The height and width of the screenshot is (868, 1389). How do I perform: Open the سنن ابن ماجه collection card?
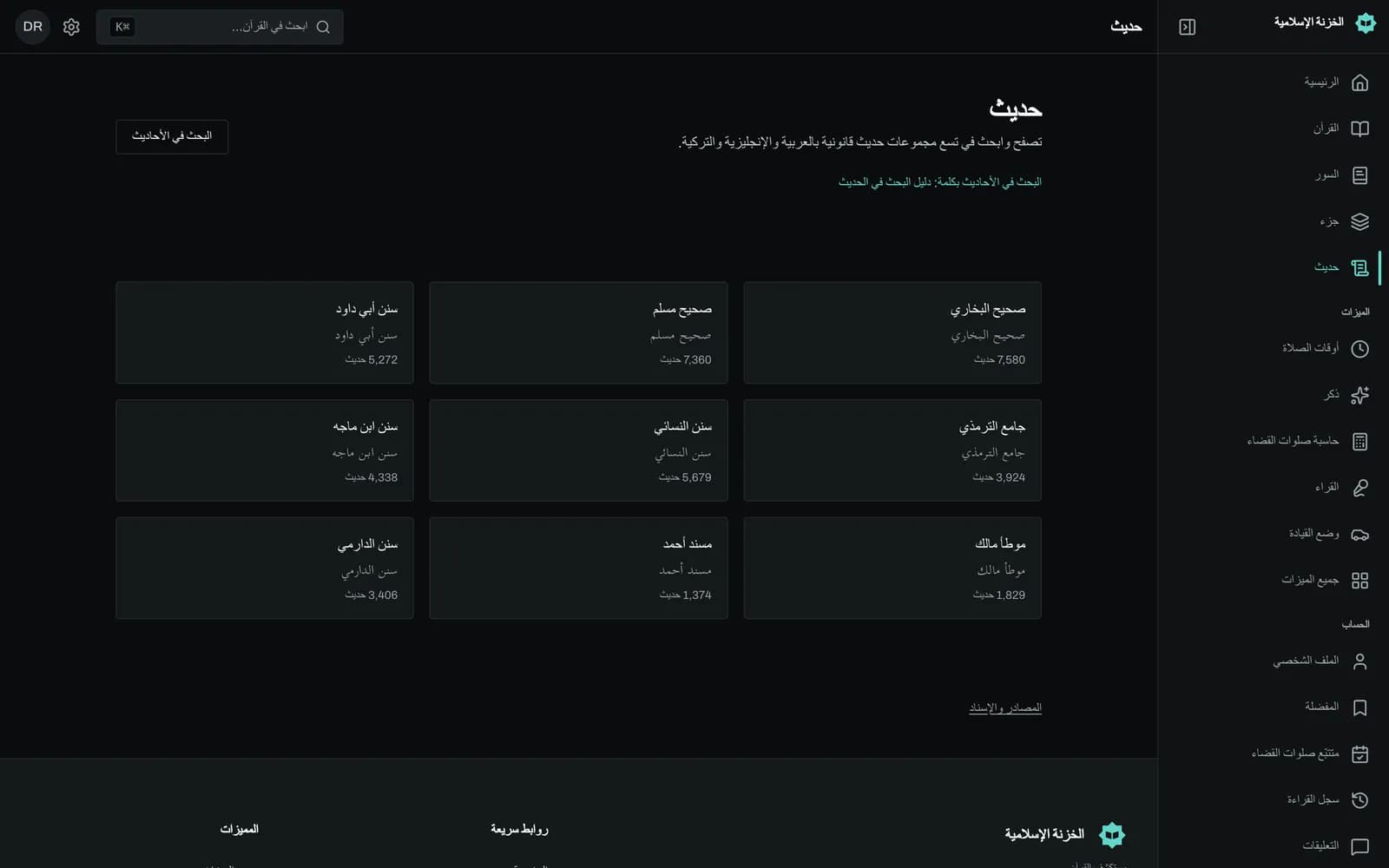[x=265, y=450]
